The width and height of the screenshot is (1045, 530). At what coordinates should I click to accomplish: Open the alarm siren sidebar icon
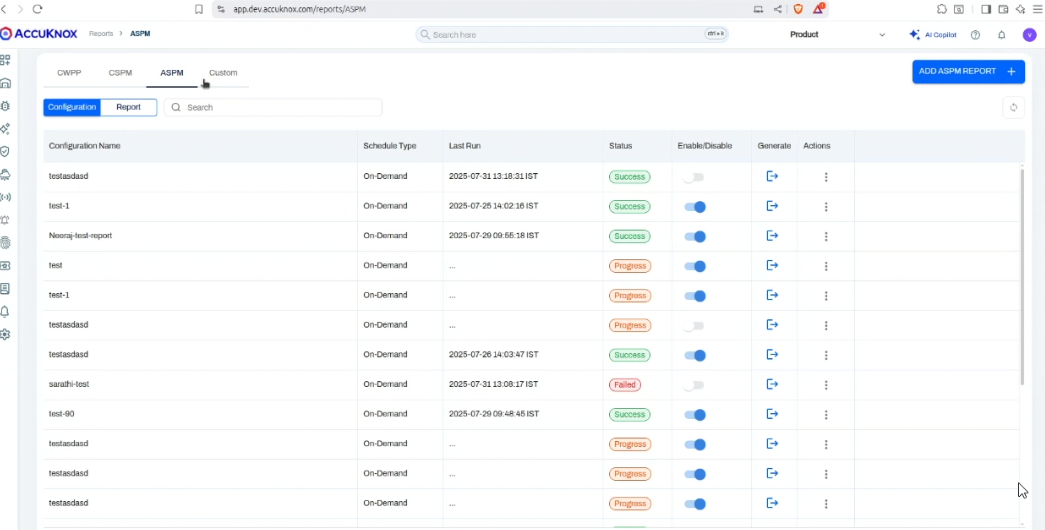click(5, 220)
